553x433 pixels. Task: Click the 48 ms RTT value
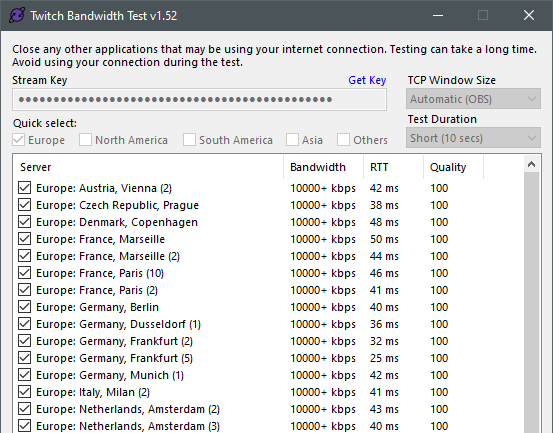[384, 222]
